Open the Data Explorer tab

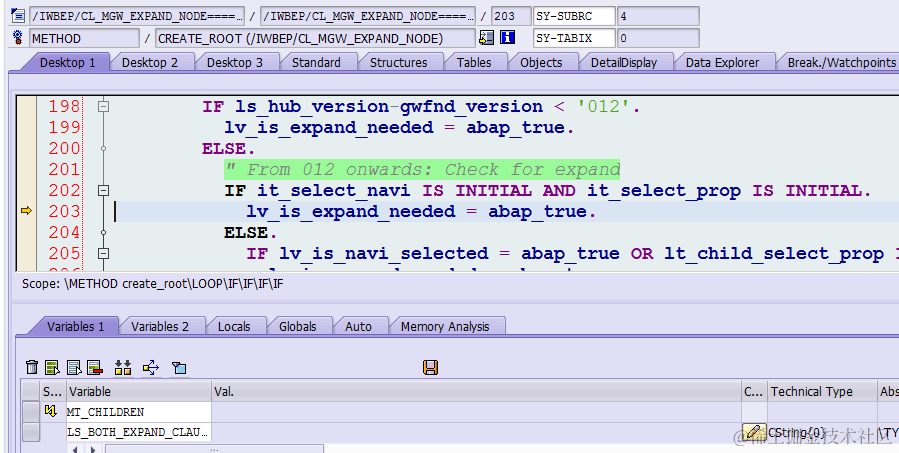pos(722,63)
